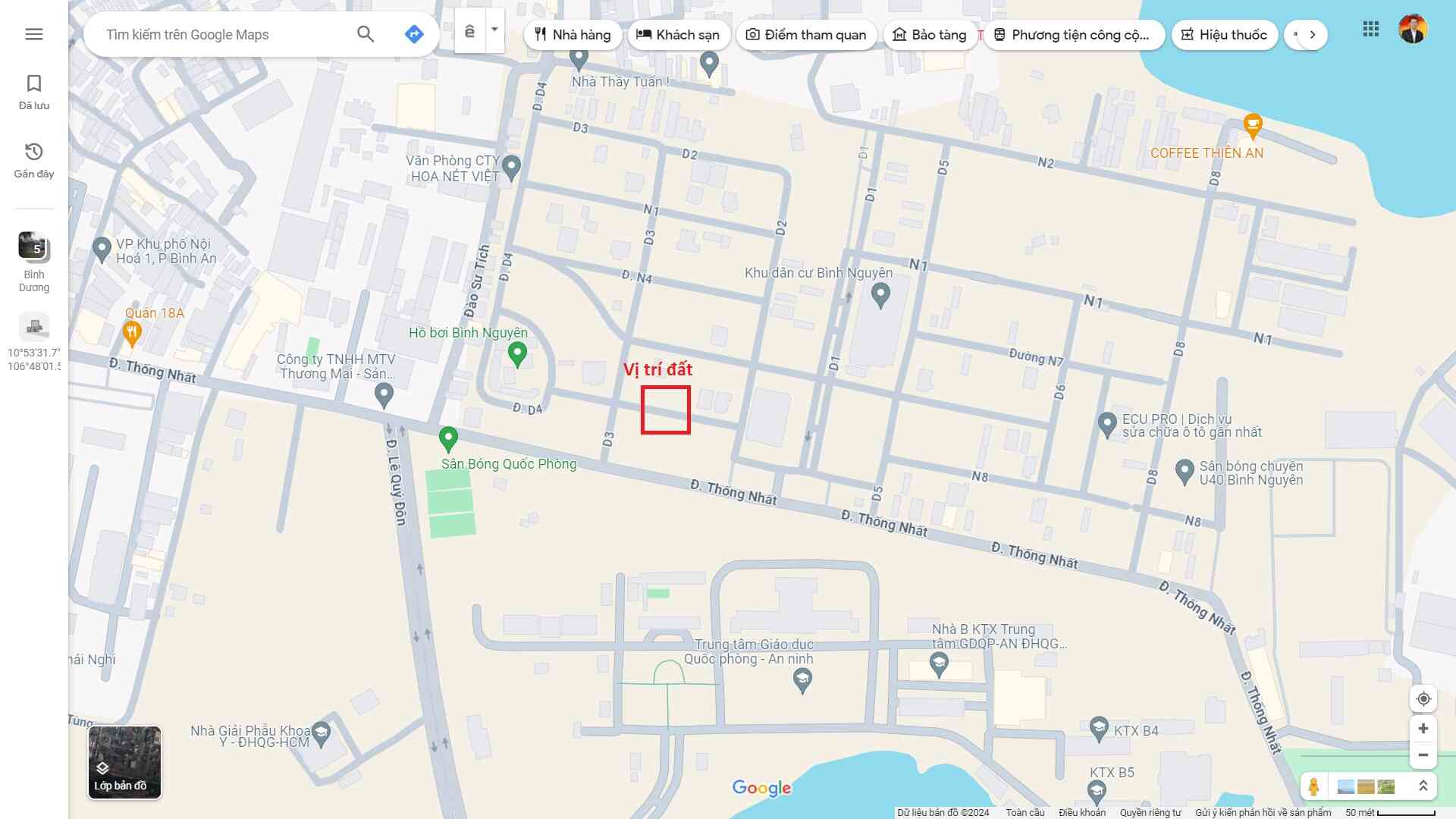Open the hamburger main menu
The image size is (1456, 819).
pyautogui.click(x=34, y=34)
